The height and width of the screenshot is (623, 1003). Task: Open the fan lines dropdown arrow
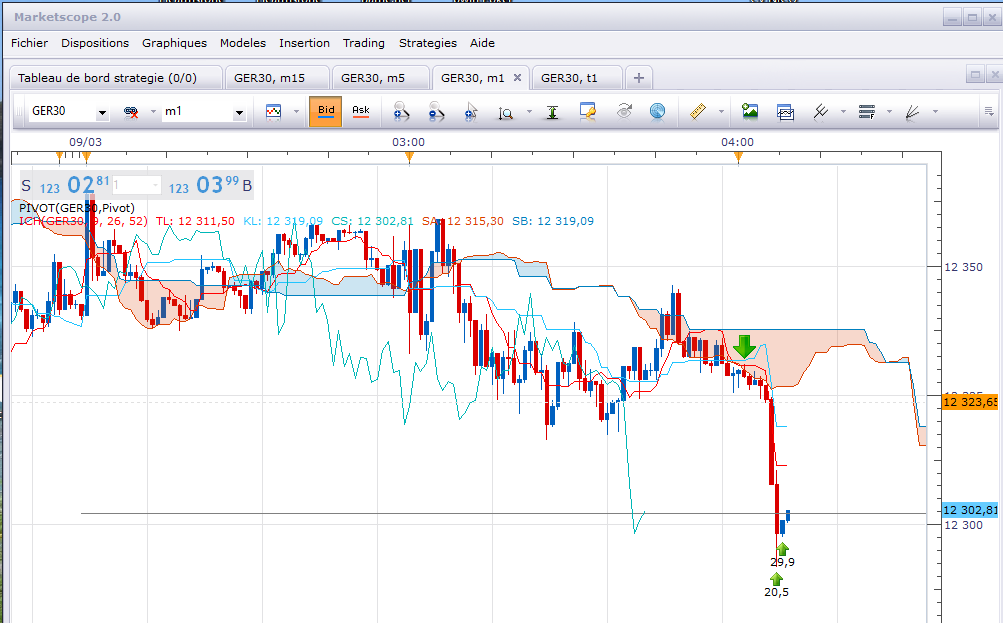[x=935, y=112]
